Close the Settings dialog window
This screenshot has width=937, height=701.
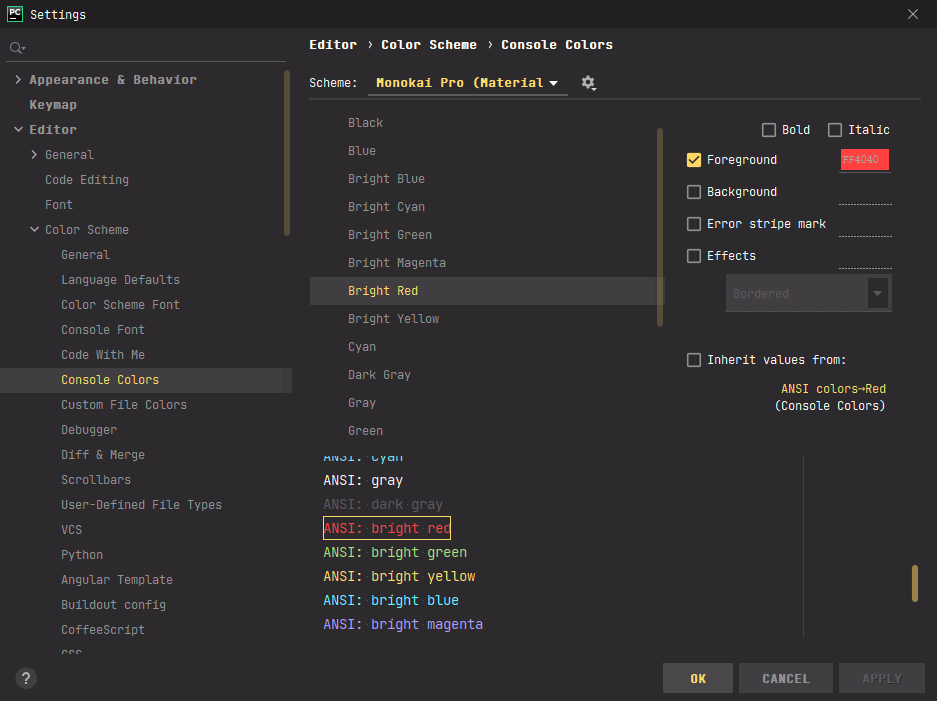(x=912, y=14)
